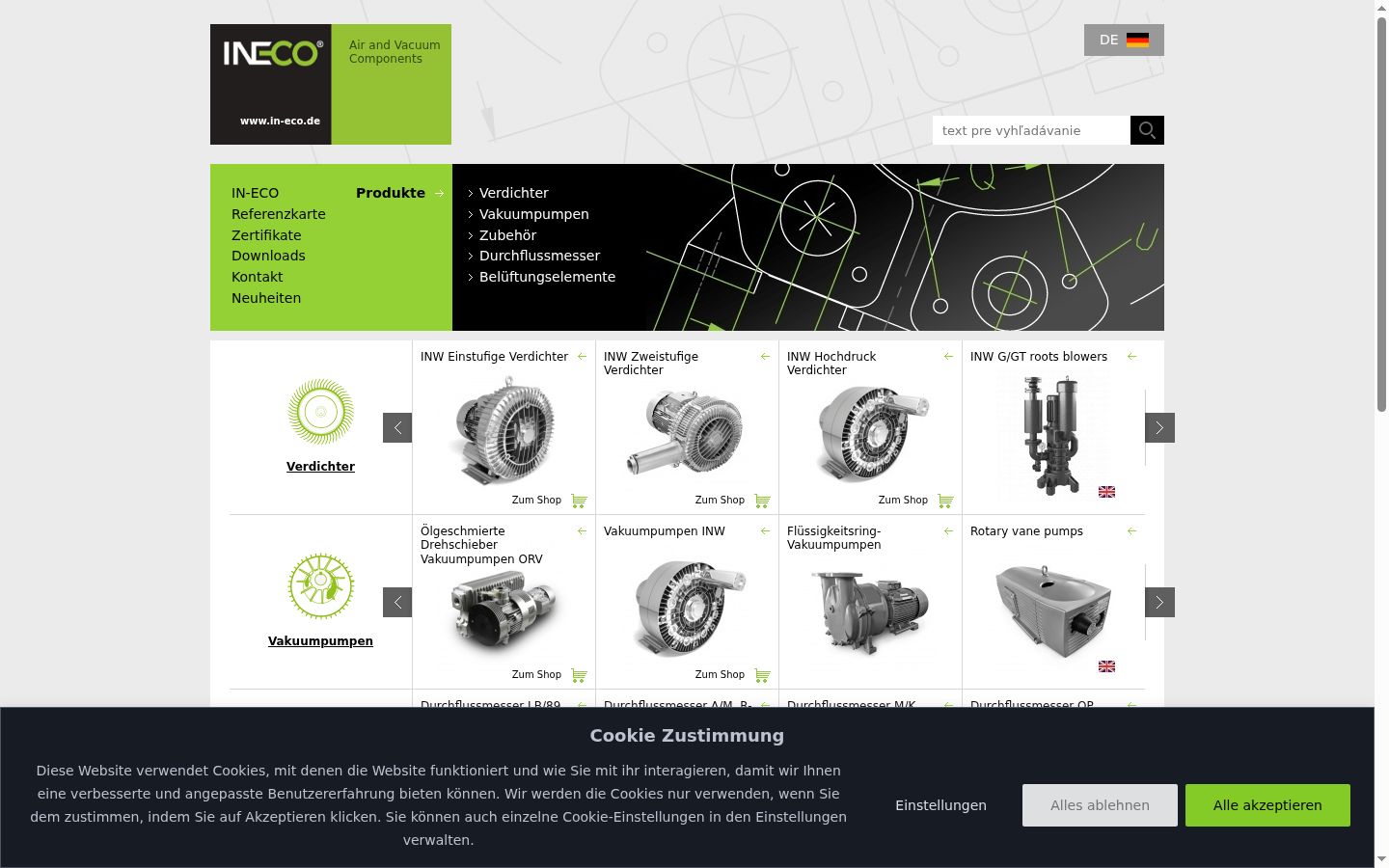Open the DE language selector
Screen dimensions: 1389x868
[1124, 41]
